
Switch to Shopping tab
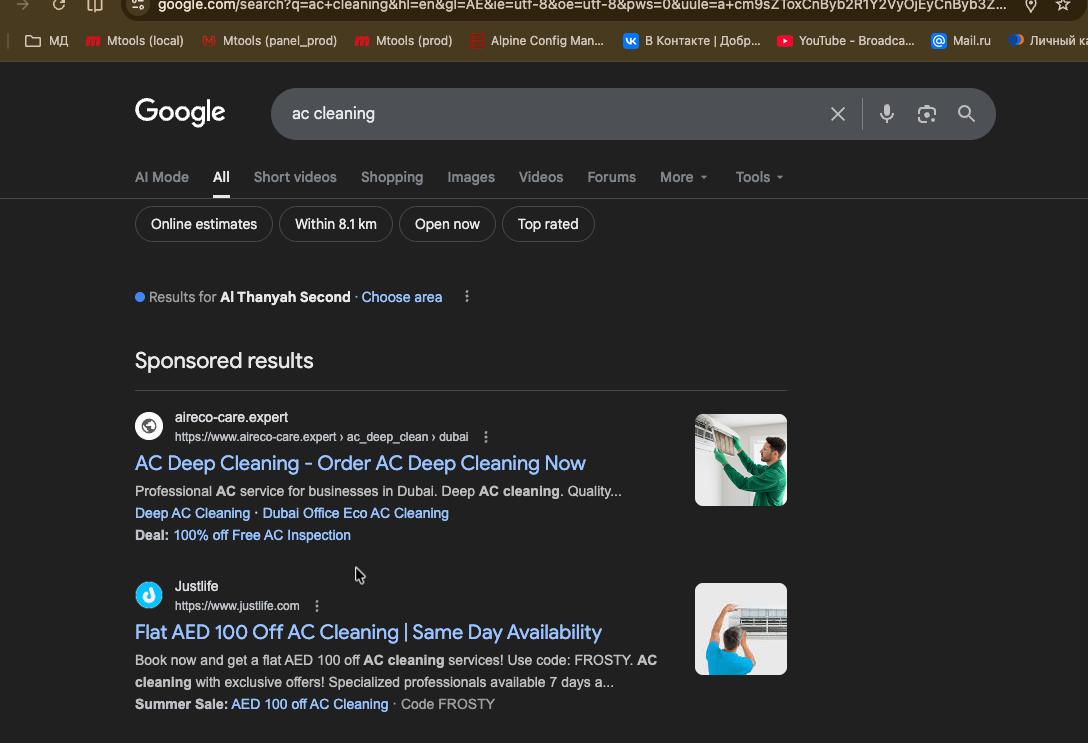click(392, 177)
